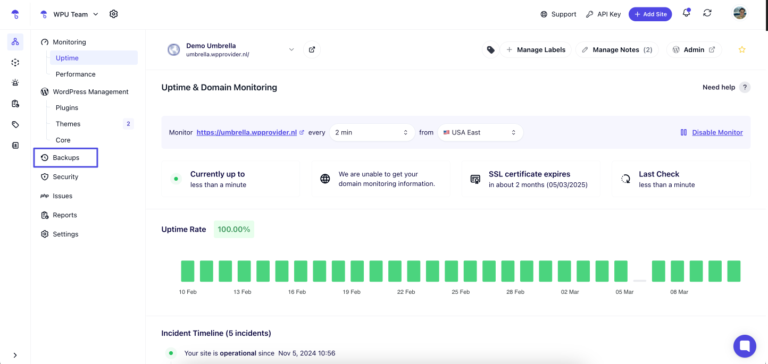Click the 05 Mar gap uptime bar

(640, 280)
